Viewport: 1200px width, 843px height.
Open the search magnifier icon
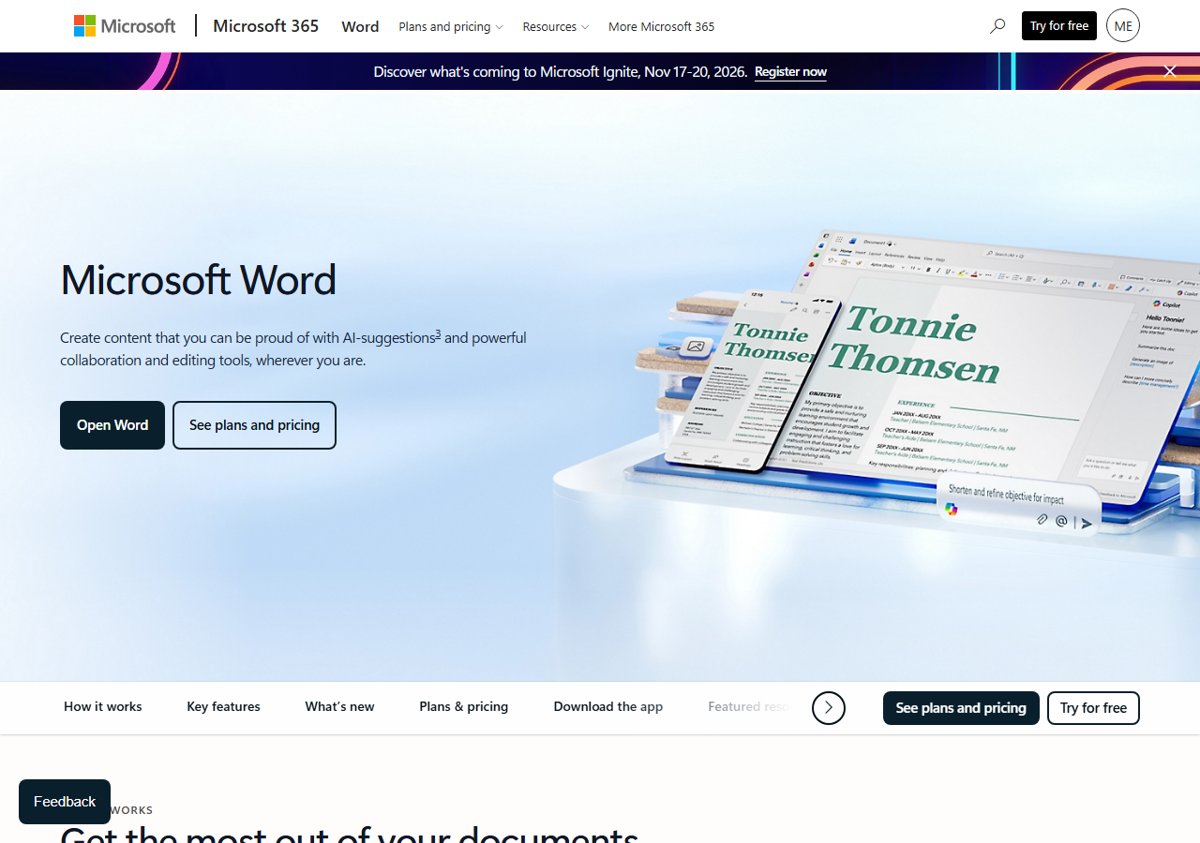coord(997,26)
